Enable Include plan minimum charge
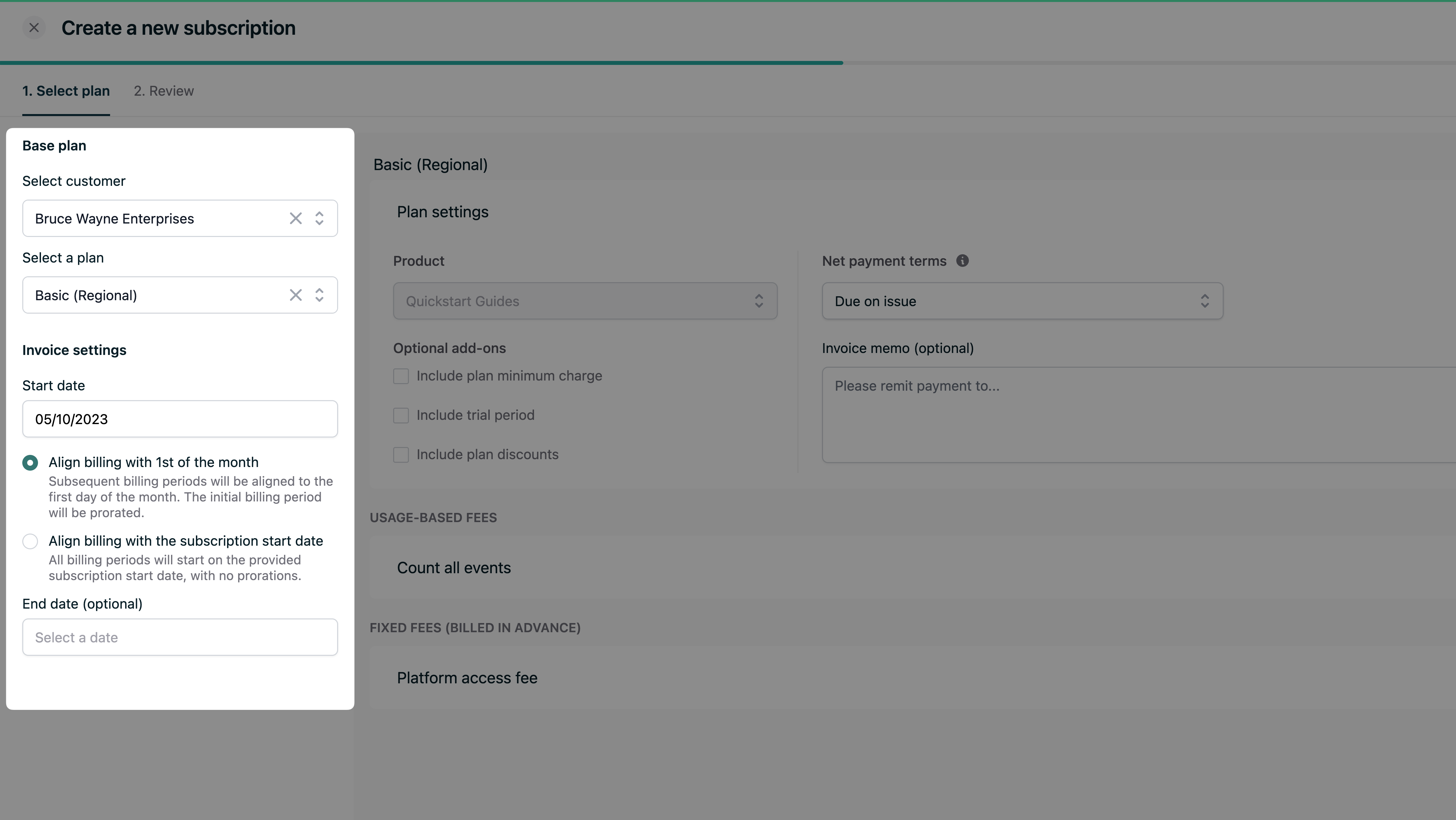The height and width of the screenshot is (820, 1456). point(401,376)
